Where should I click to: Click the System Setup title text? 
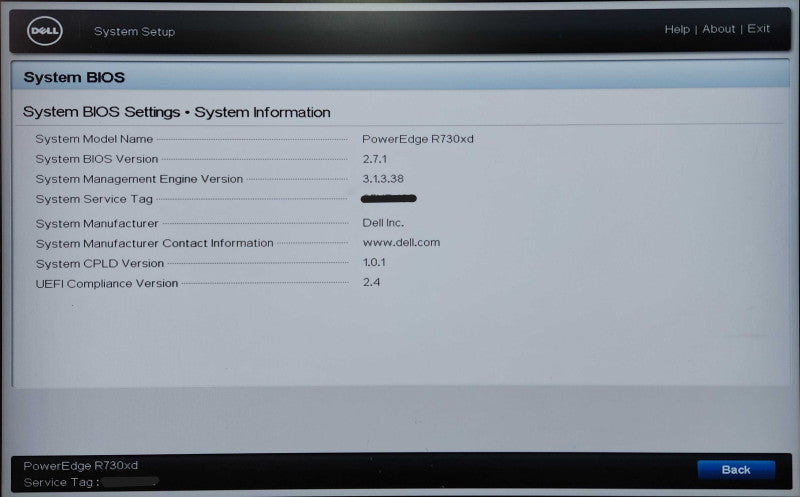point(134,32)
